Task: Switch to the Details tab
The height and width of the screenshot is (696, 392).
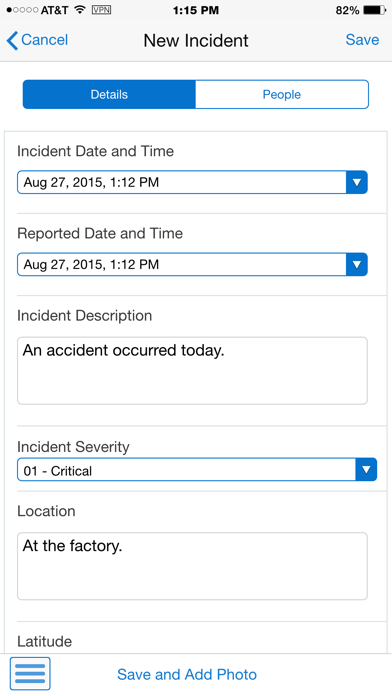Action: click(x=109, y=94)
